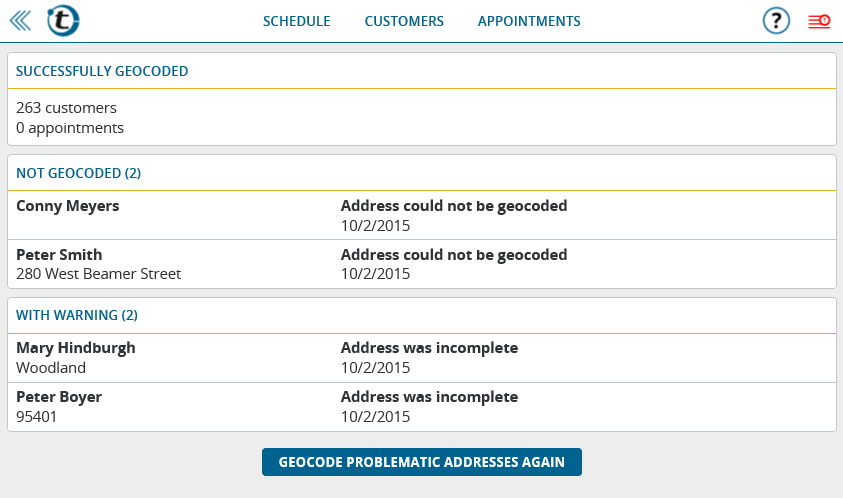Click Woodland address under Mary Hindburgh
The height and width of the screenshot is (498, 843).
tap(51, 367)
